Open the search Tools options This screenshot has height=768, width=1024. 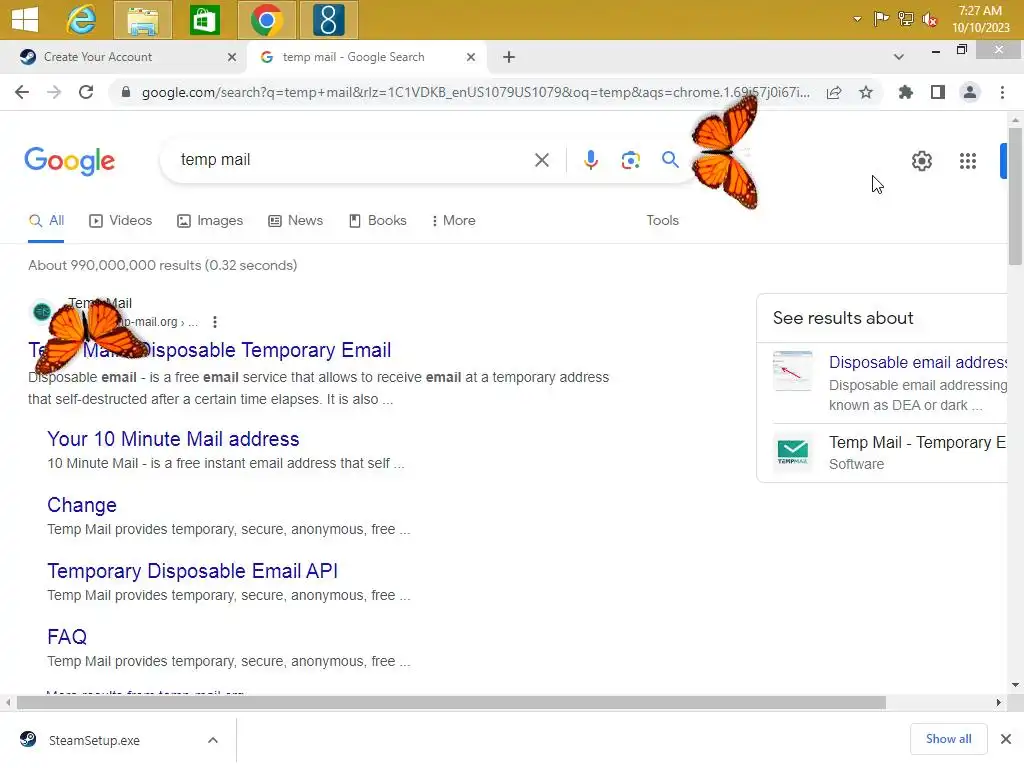pos(662,221)
